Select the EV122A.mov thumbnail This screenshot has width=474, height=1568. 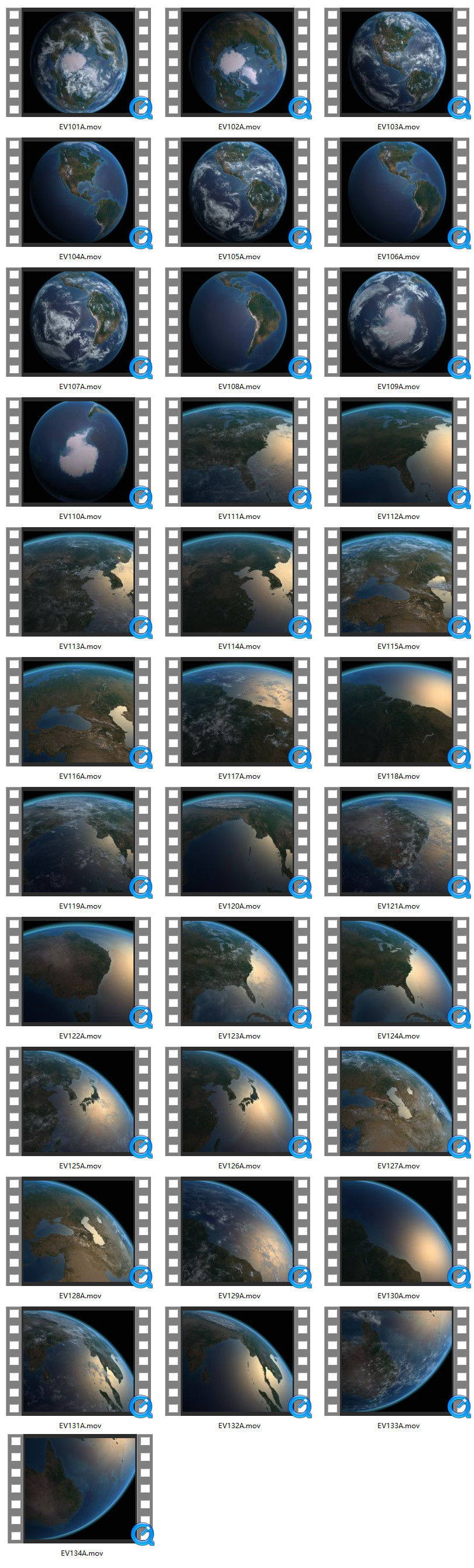pos(78,971)
